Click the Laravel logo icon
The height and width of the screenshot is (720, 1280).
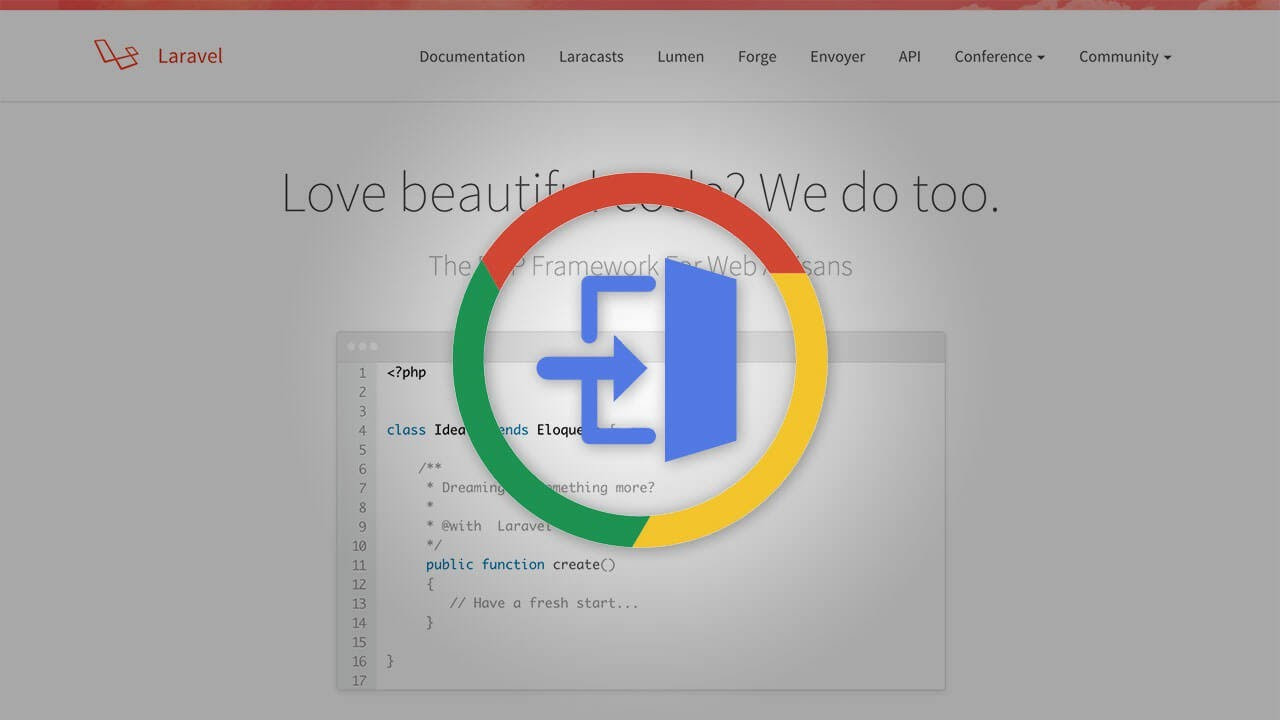coord(116,55)
